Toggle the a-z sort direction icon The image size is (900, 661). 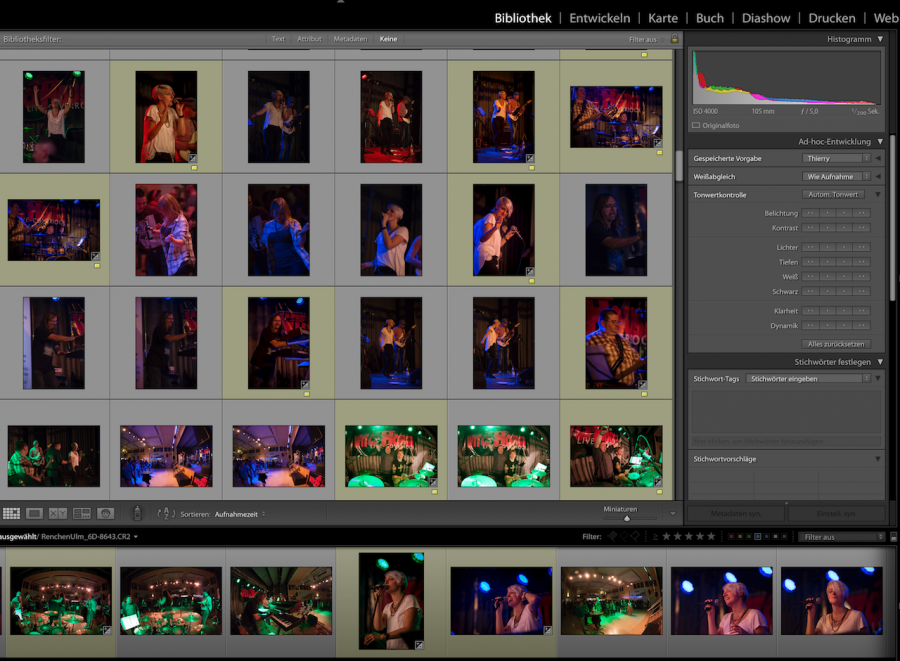point(167,513)
